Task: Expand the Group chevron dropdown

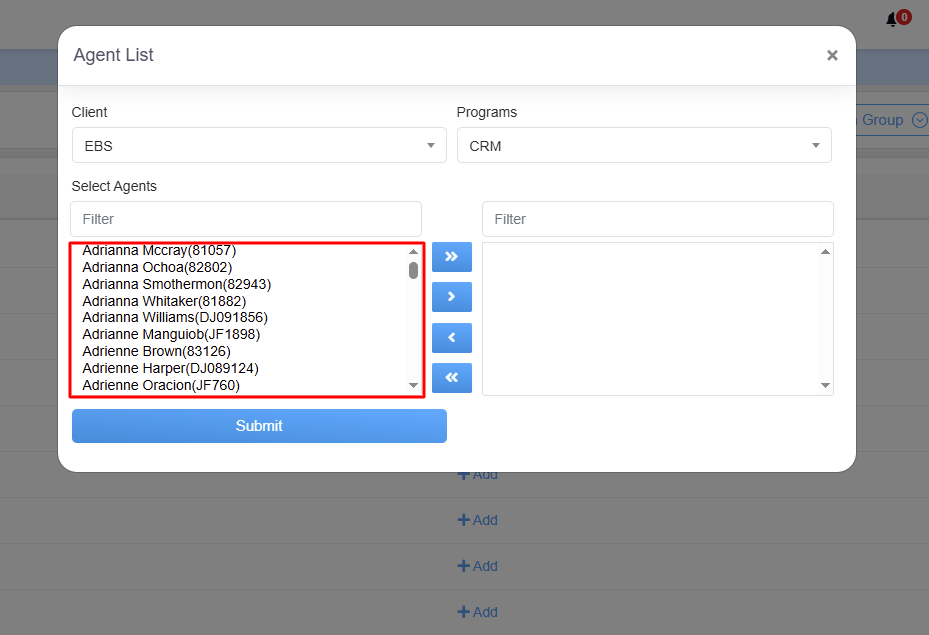Action: click(x=919, y=120)
